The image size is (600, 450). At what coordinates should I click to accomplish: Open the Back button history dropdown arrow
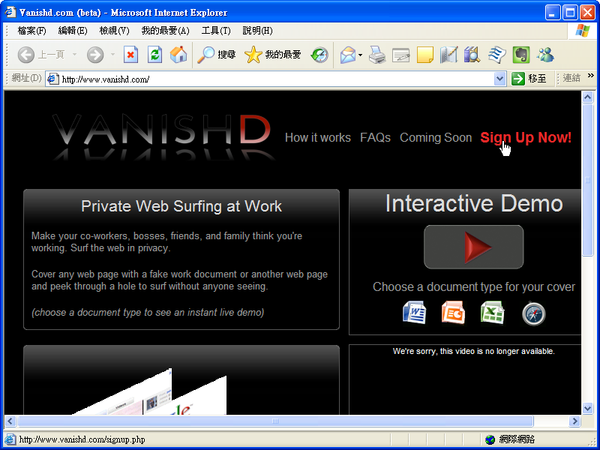pyautogui.click(x=75, y=55)
